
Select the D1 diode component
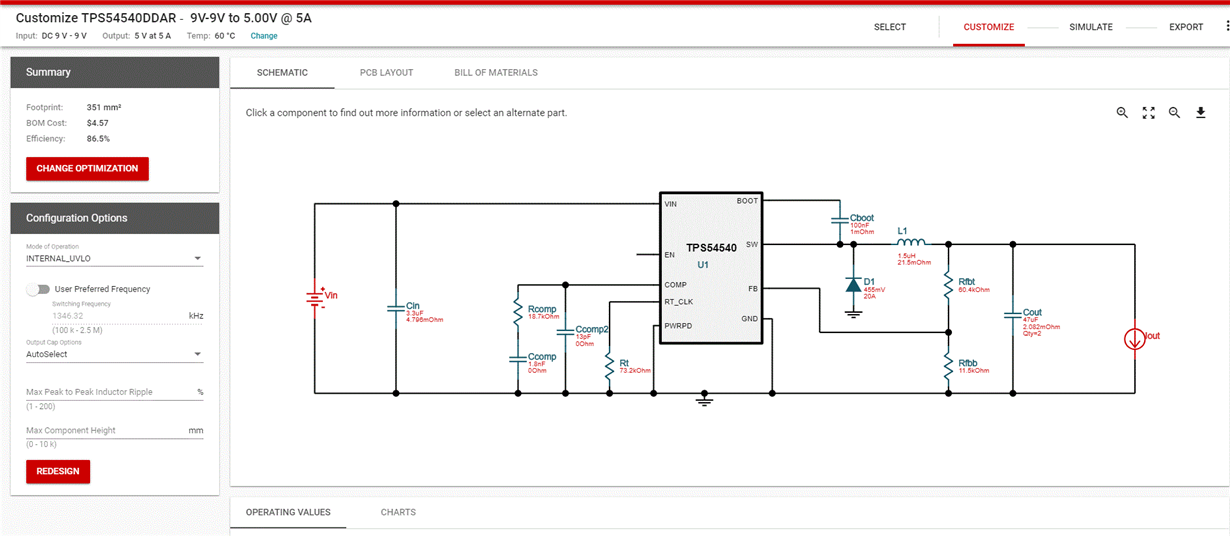pyautogui.click(x=853, y=286)
